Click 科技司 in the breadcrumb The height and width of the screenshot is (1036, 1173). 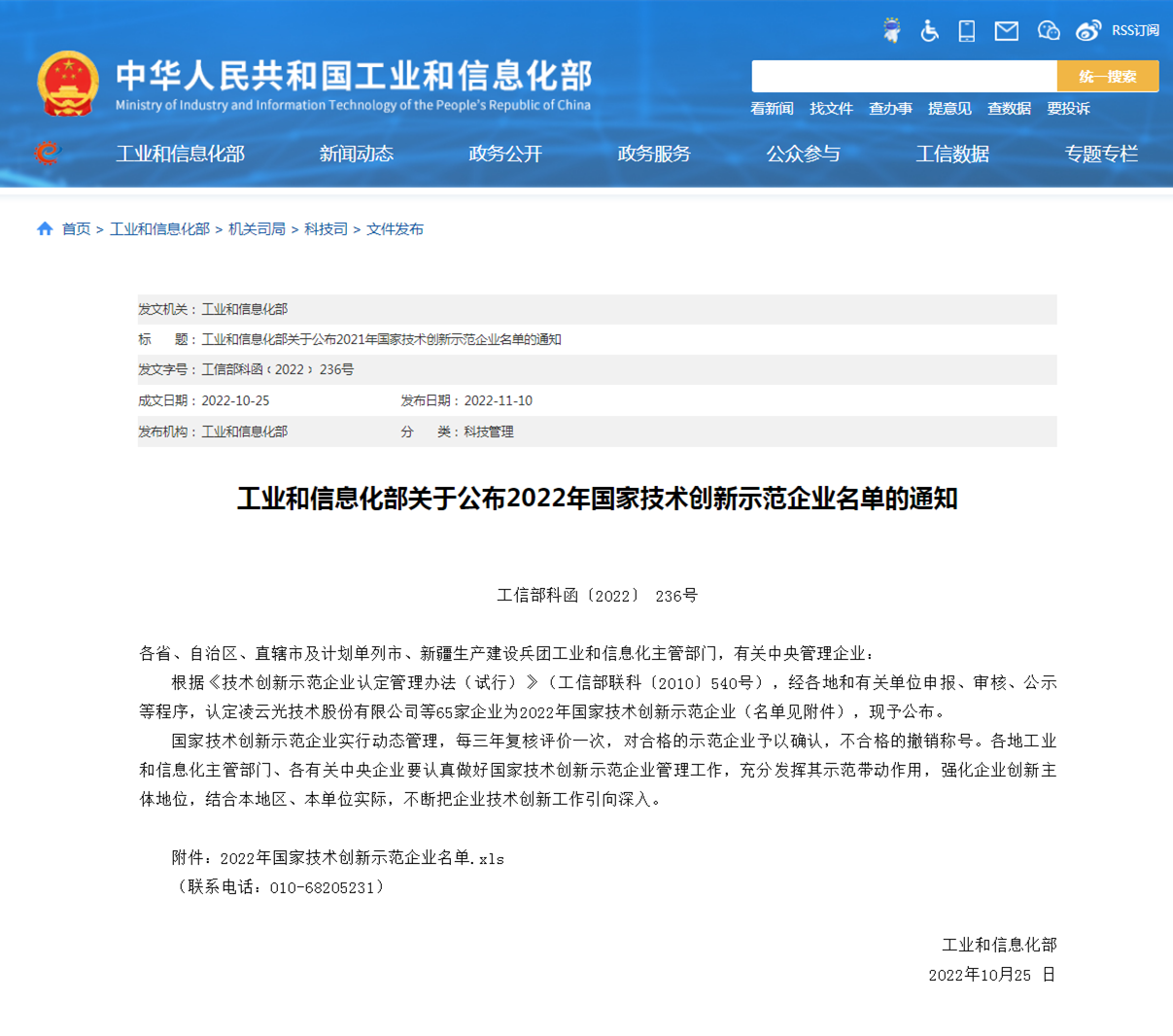click(x=326, y=229)
